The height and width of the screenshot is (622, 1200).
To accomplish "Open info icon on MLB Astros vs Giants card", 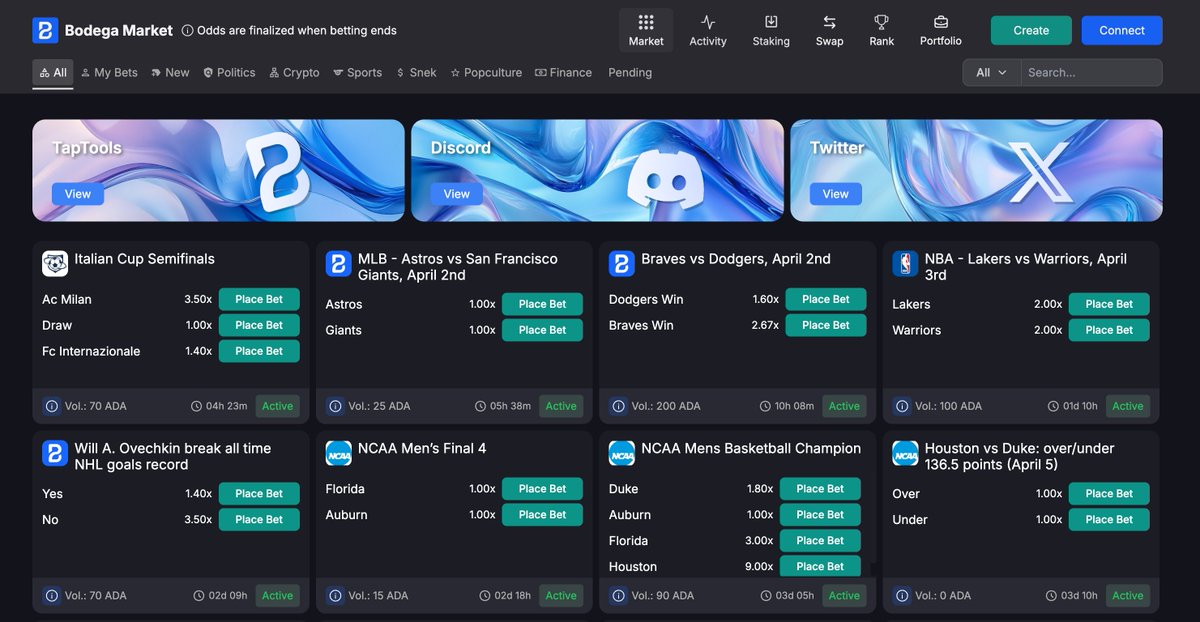I will point(335,406).
